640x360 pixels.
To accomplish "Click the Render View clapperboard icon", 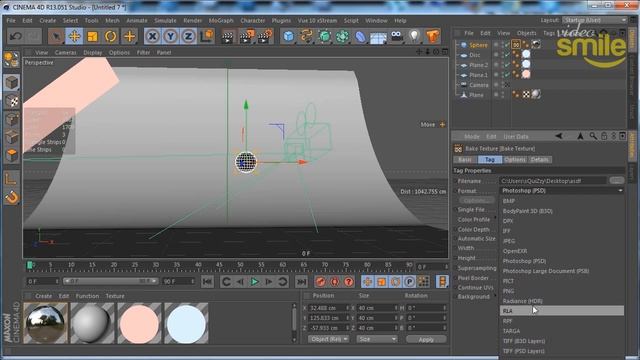I will (x=227, y=37).
